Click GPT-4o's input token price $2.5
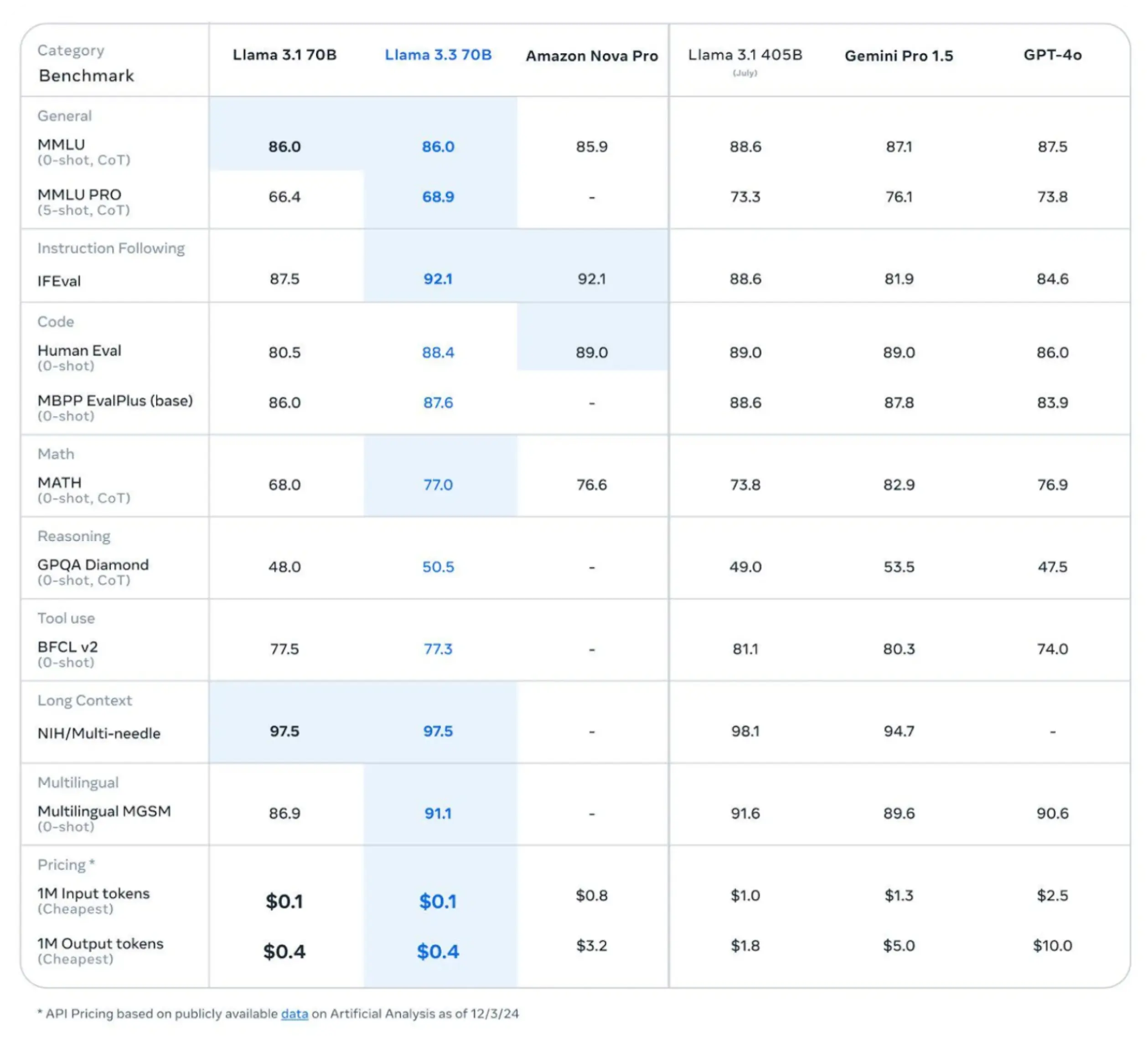Viewport: 1148px width, 1042px height. (1052, 895)
